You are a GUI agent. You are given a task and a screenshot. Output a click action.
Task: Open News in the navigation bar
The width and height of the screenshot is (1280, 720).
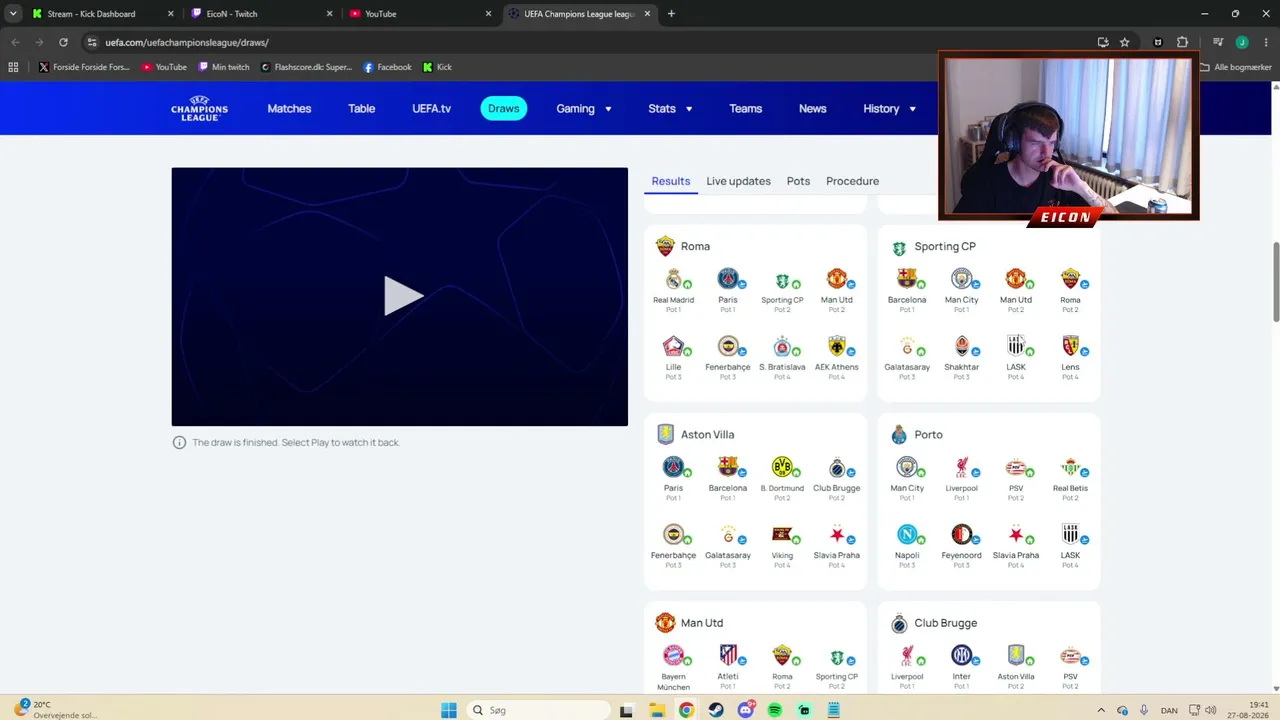coord(812,109)
